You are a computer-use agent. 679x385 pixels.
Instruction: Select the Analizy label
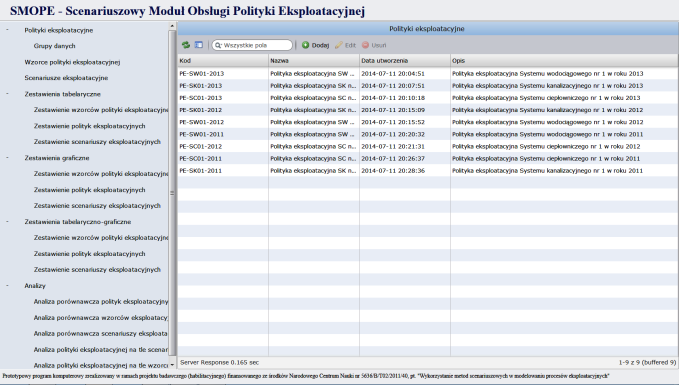(x=35, y=286)
